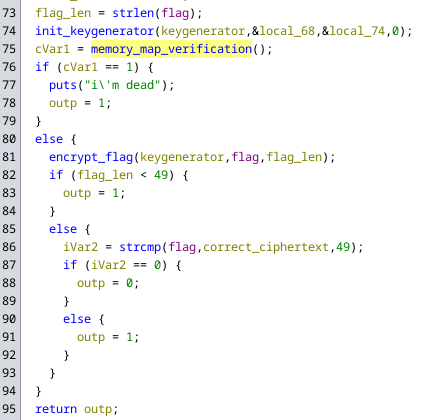424x420 pixels.
Task: Click the keygenerator argument in encrypt_flag
Action: coord(182,157)
